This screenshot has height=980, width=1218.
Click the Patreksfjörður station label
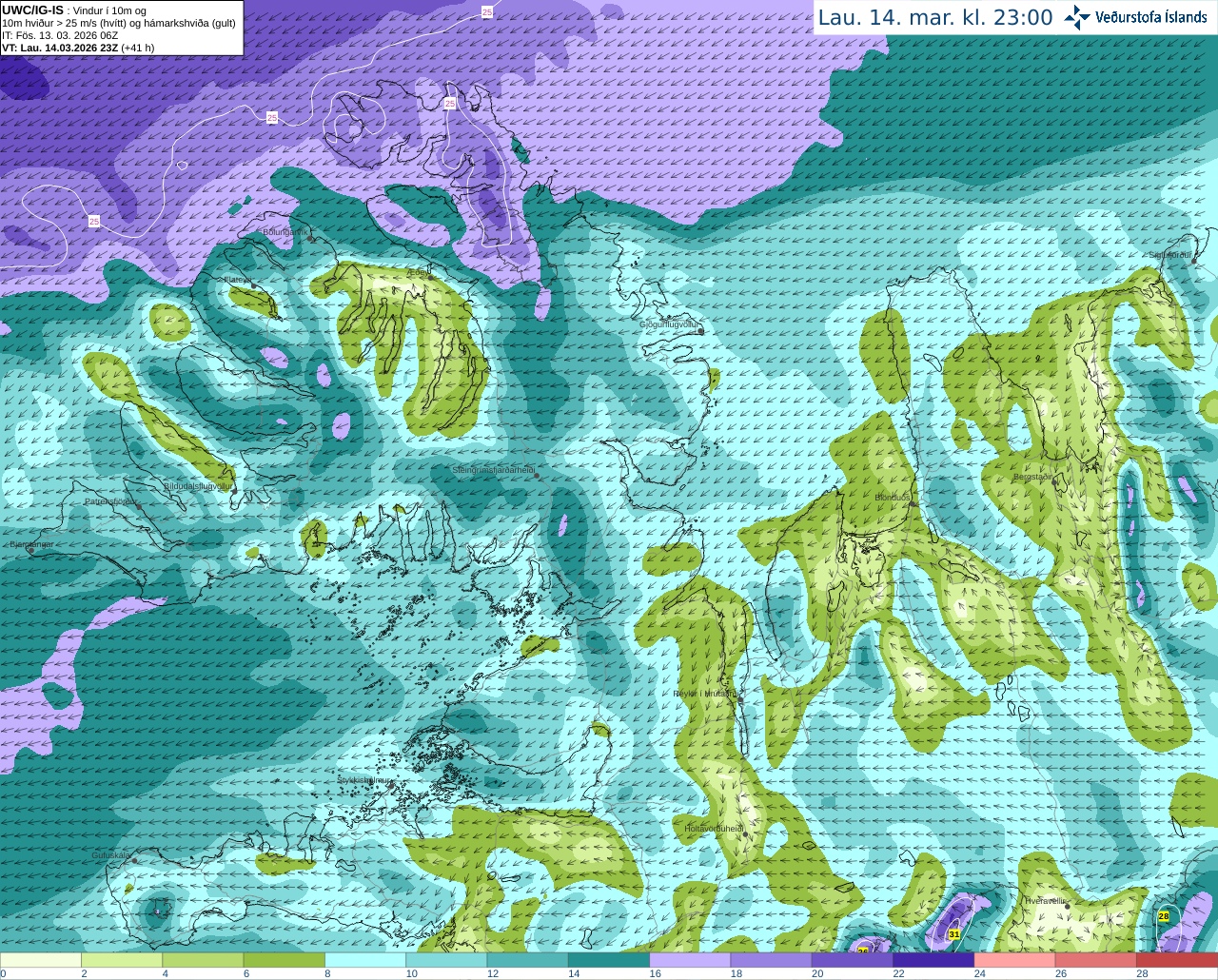(110, 500)
